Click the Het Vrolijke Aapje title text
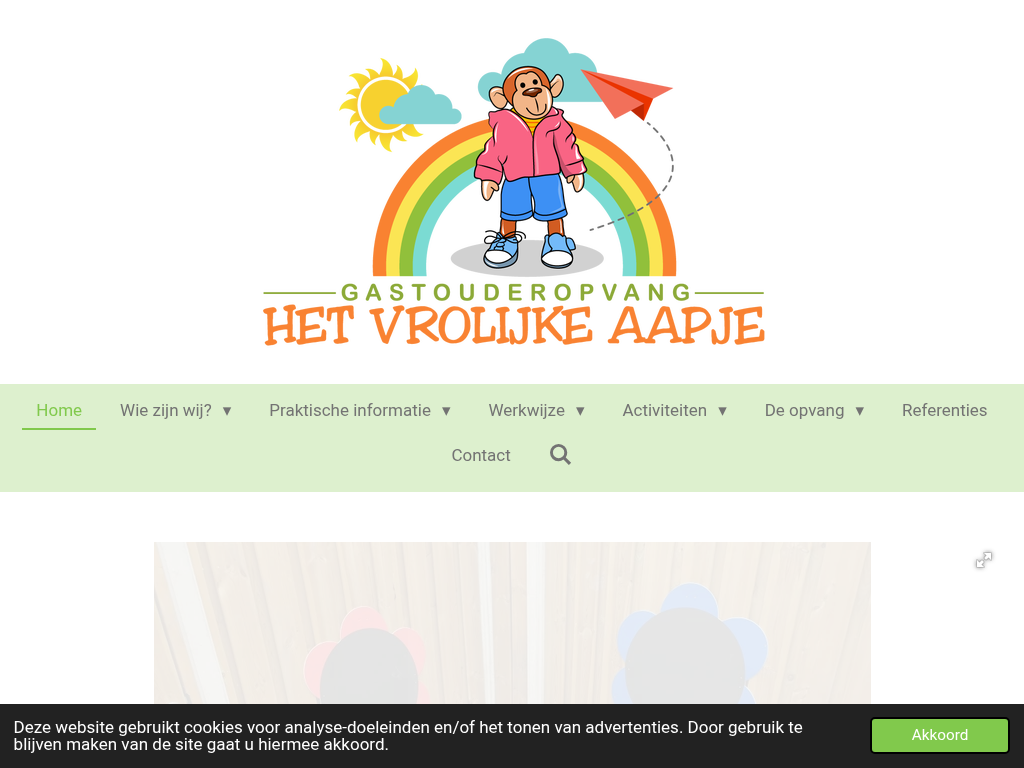Viewport: 1024px width, 768px height. click(514, 325)
